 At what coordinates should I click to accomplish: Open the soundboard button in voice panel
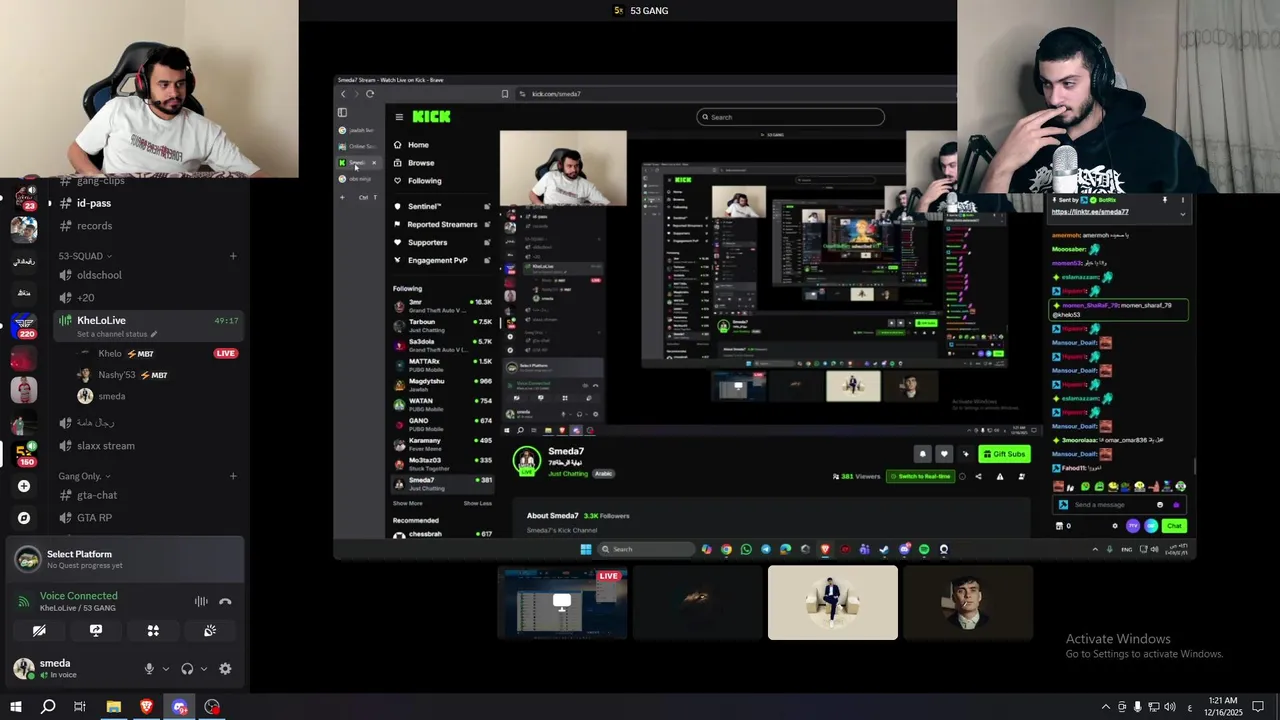click(x=210, y=631)
